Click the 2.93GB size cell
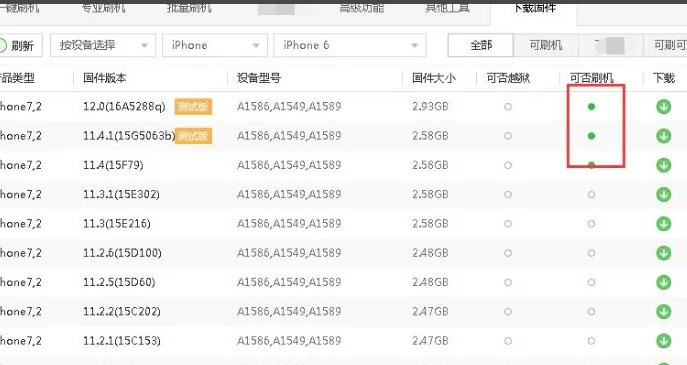Screen dimensions: 687x365 point(430,106)
